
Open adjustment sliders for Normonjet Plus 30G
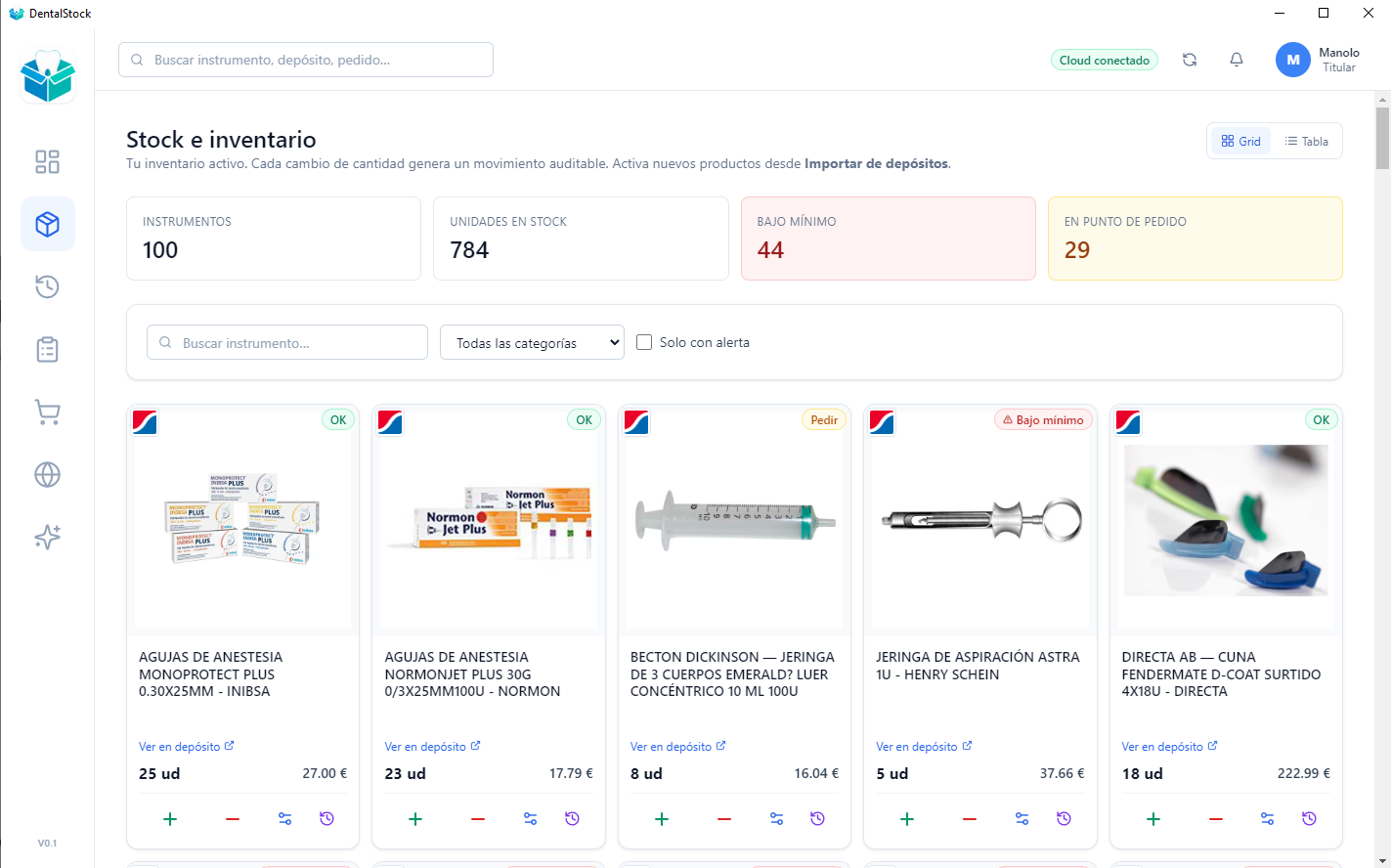click(530, 819)
